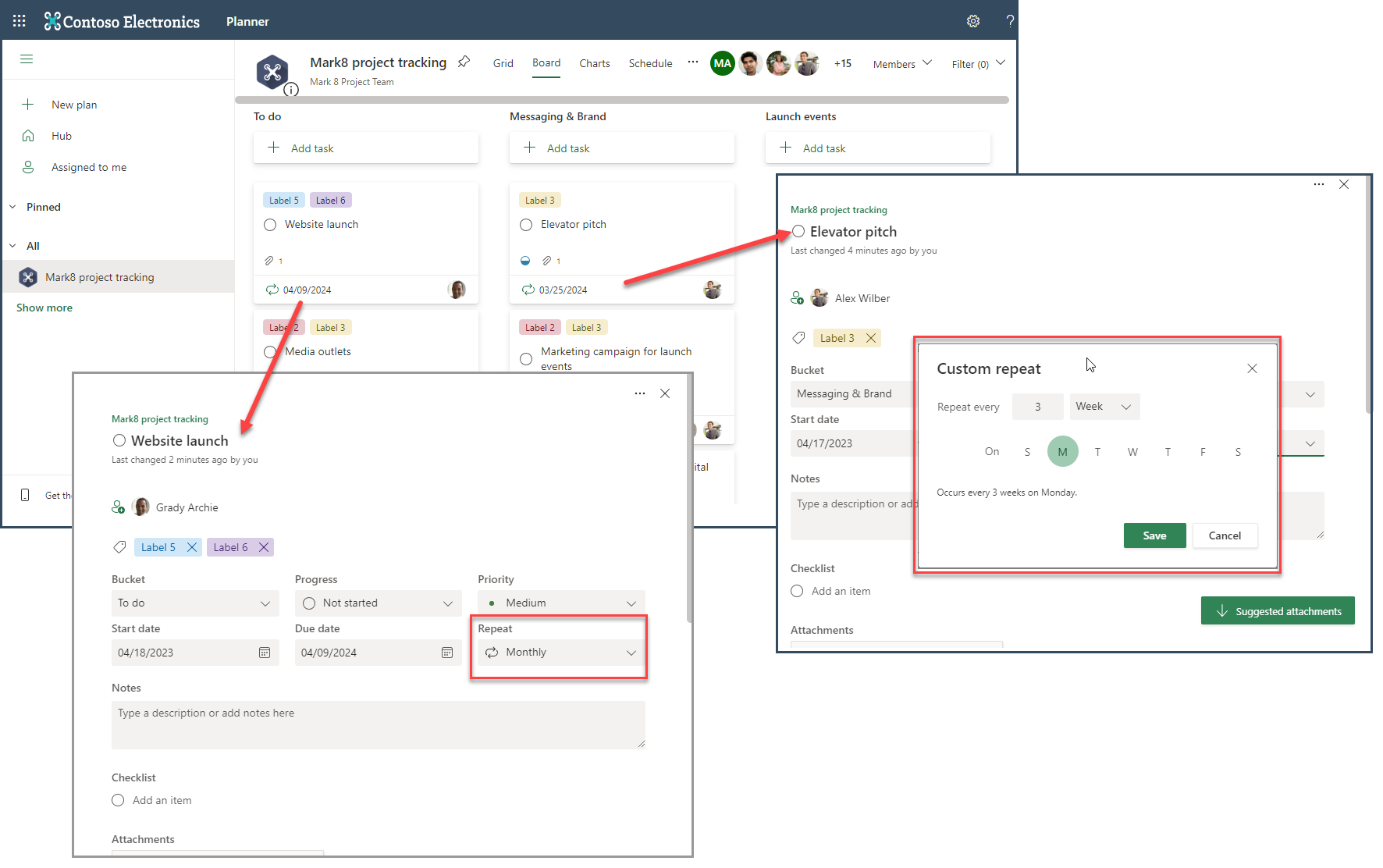
Task: Collapse the All section
Action: pos(12,246)
